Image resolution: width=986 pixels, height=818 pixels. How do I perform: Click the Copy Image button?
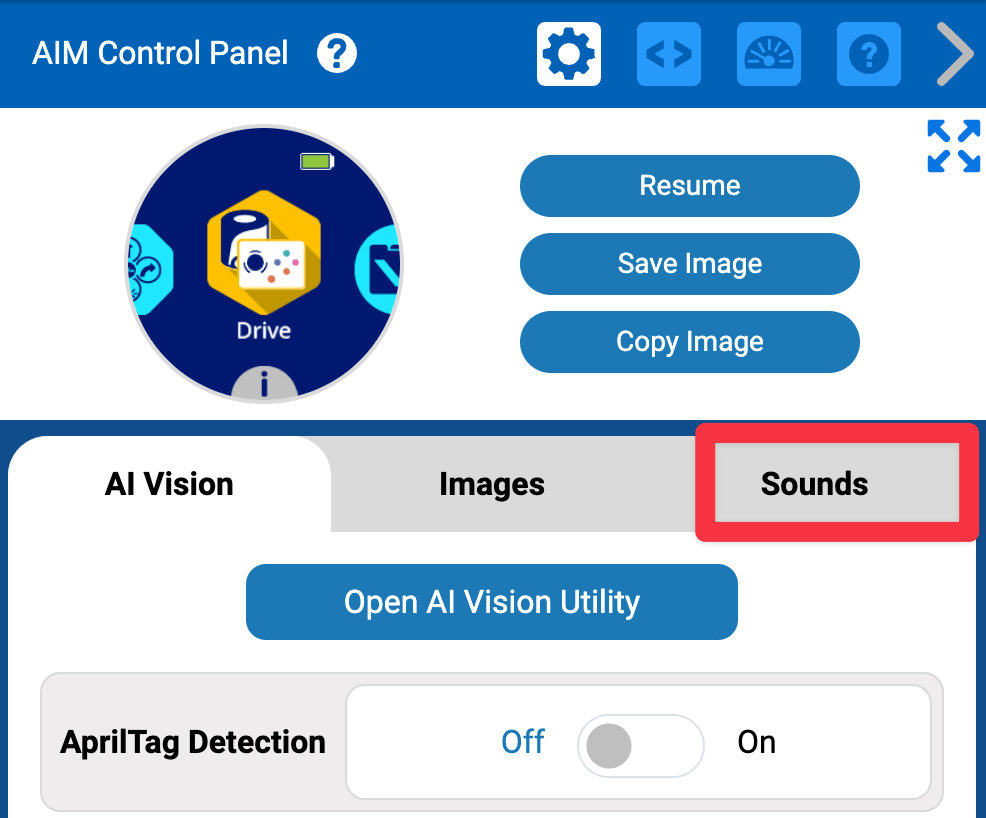tap(689, 342)
